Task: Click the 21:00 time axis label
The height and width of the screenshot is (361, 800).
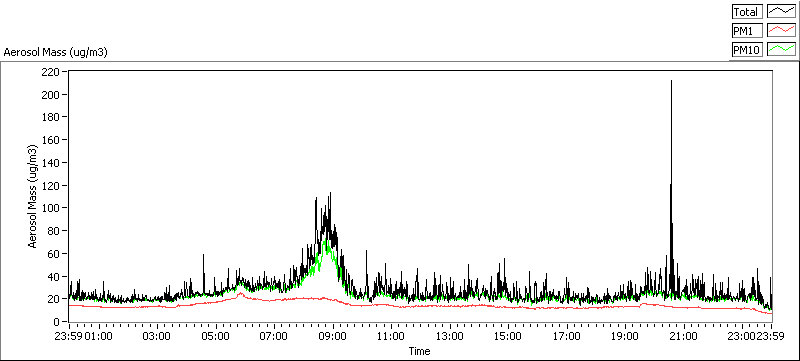Action: pyautogui.click(x=682, y=337)
